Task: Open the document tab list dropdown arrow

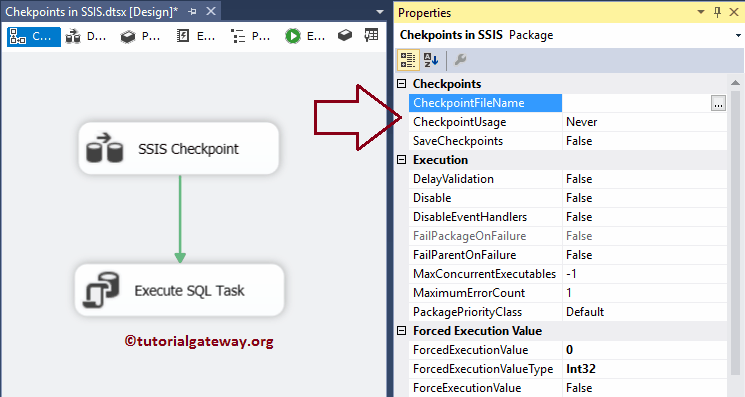Action: point(380,12)
